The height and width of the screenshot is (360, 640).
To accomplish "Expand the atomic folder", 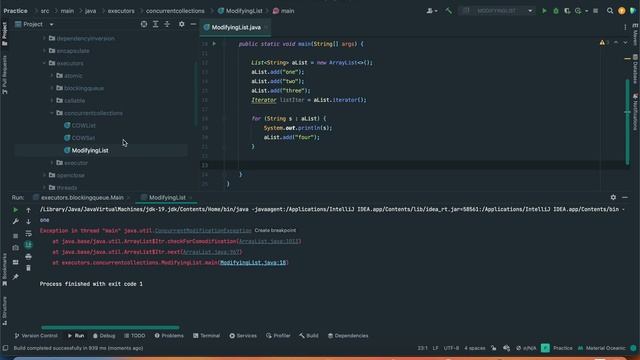I will tap(52, 76).
